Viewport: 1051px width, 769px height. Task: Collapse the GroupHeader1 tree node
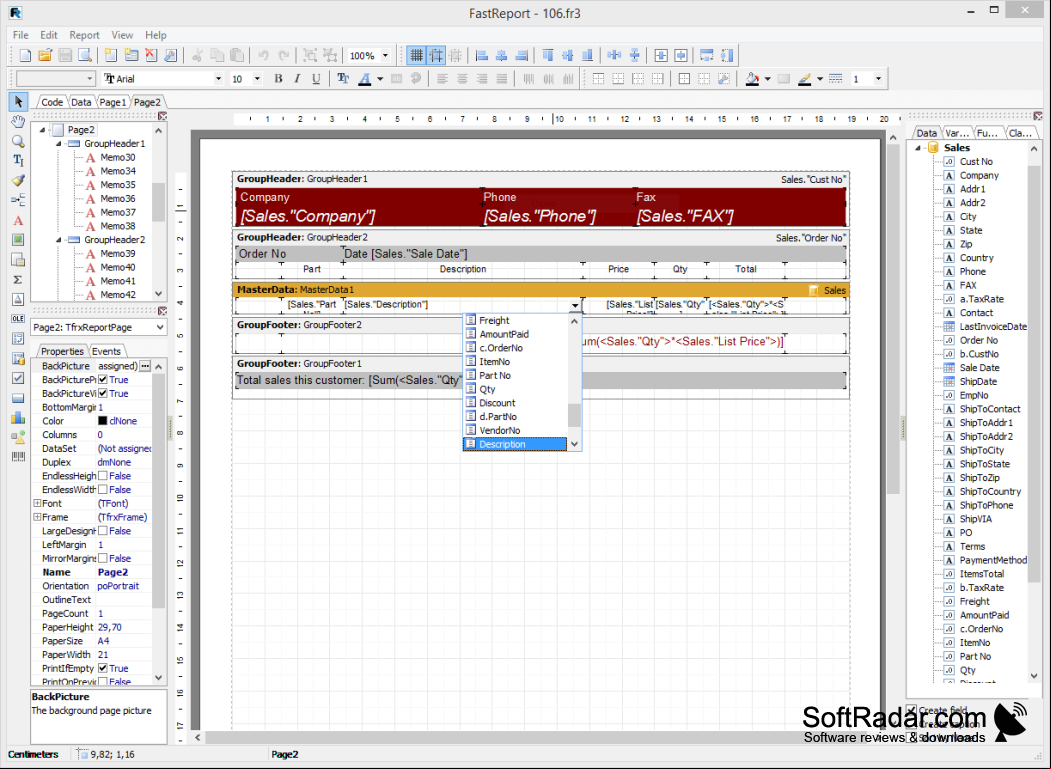(58, 143)
